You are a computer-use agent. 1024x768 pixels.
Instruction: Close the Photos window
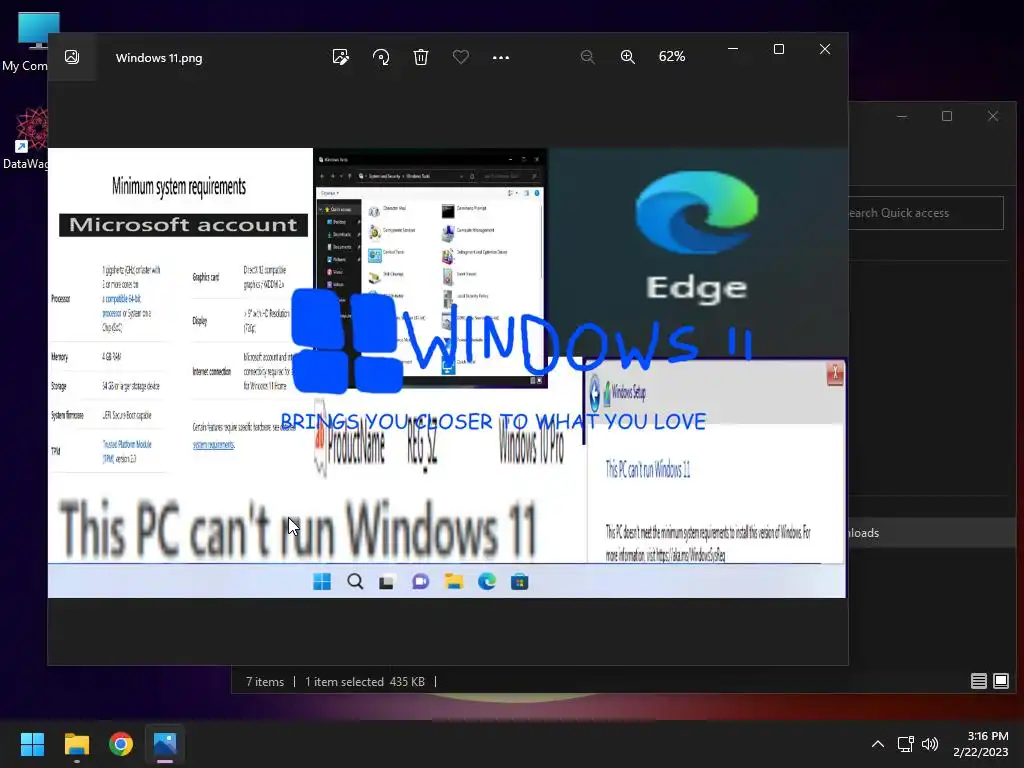coord(825,49)
